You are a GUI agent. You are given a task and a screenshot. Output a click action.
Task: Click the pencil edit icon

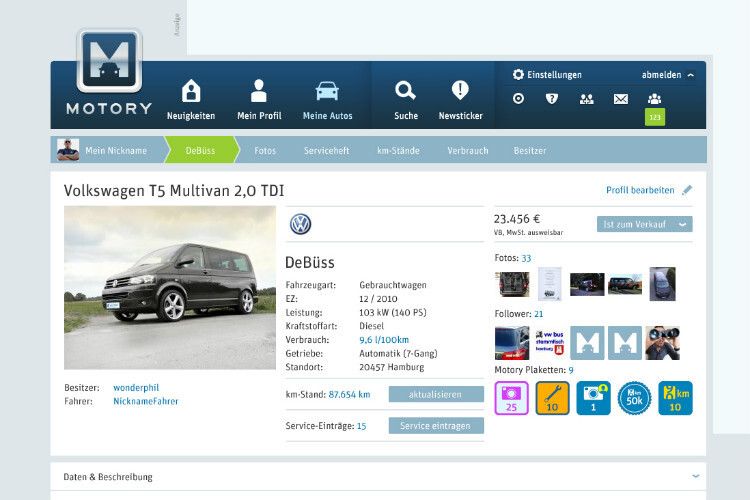[687, 190]
